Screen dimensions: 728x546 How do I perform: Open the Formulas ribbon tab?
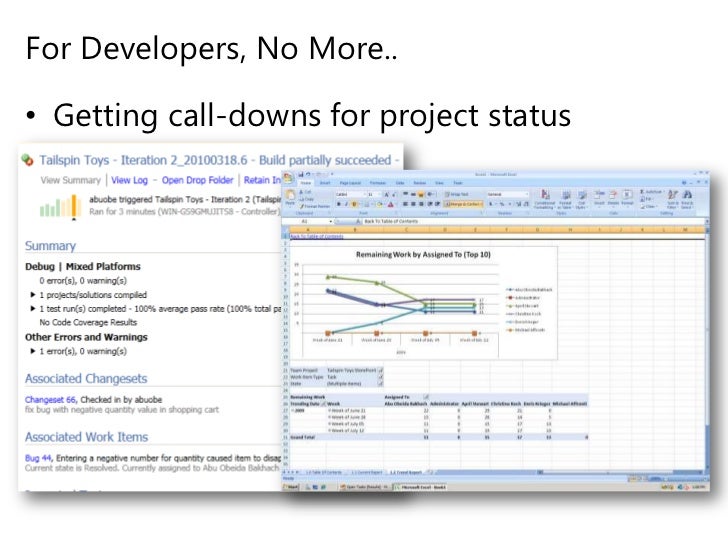(377, 183)
